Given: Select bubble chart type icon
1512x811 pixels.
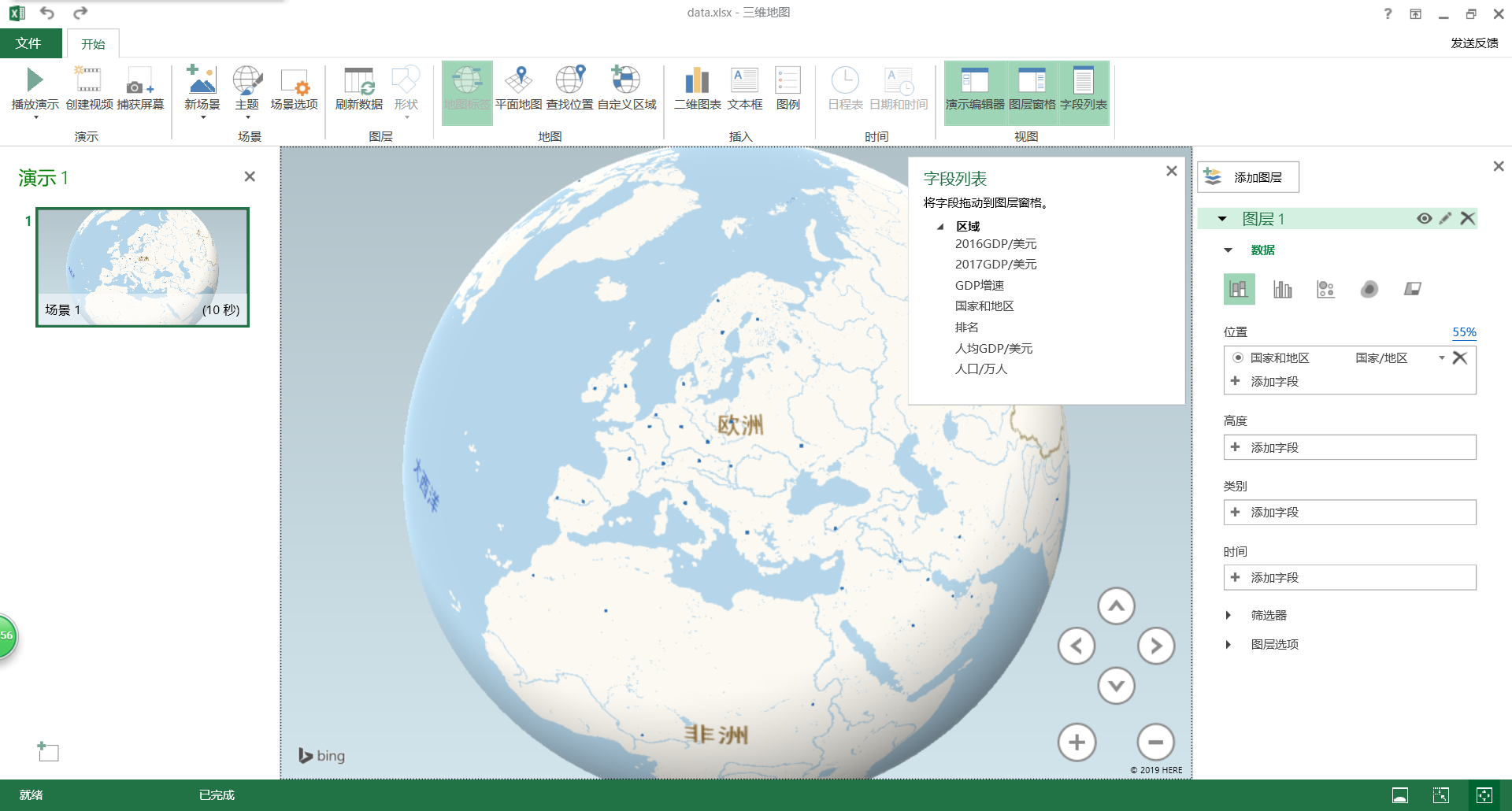Looking at the screenshot, I should pos(1326,289).
